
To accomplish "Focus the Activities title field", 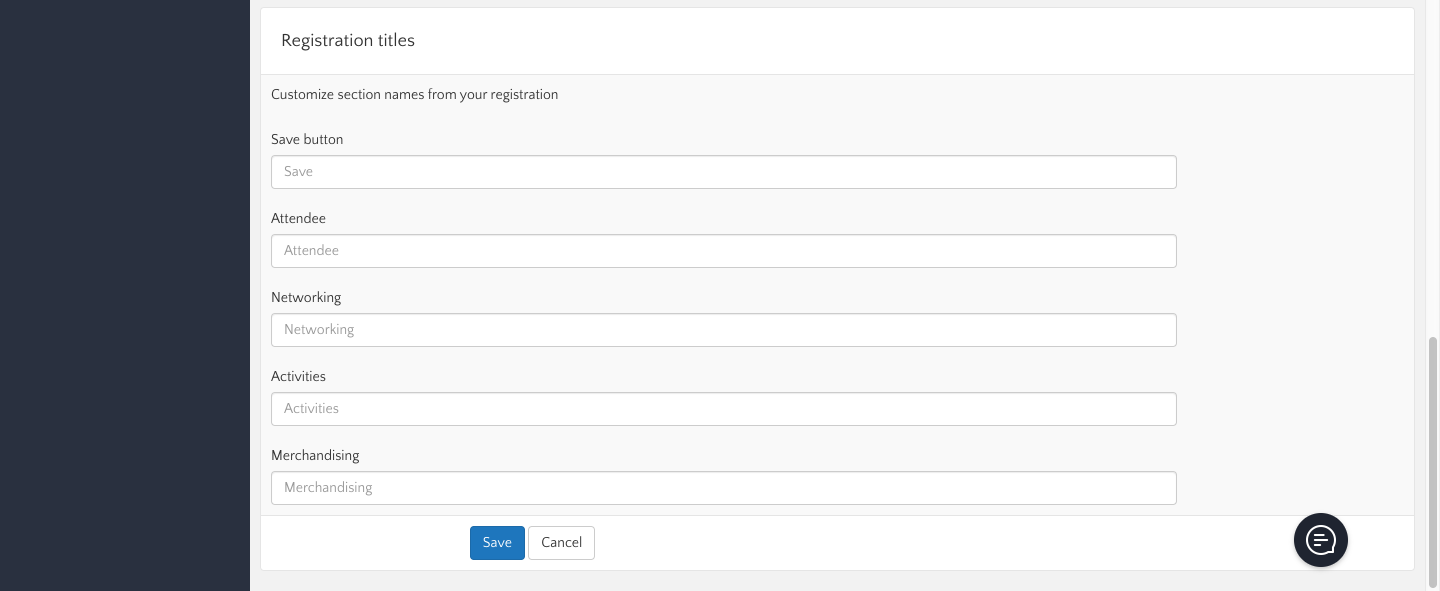I will click(723, 409).
